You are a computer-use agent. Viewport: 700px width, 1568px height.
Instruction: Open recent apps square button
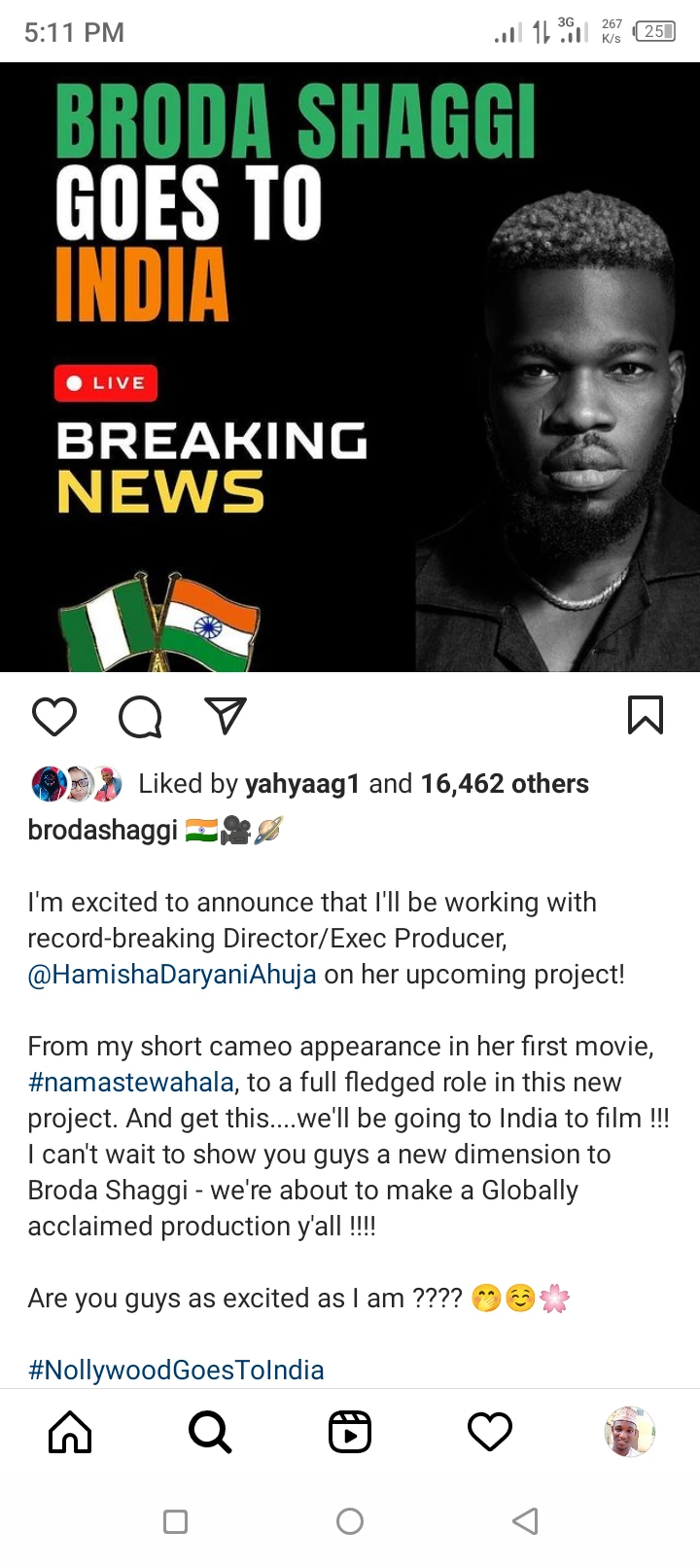[x=175, y=1521]
